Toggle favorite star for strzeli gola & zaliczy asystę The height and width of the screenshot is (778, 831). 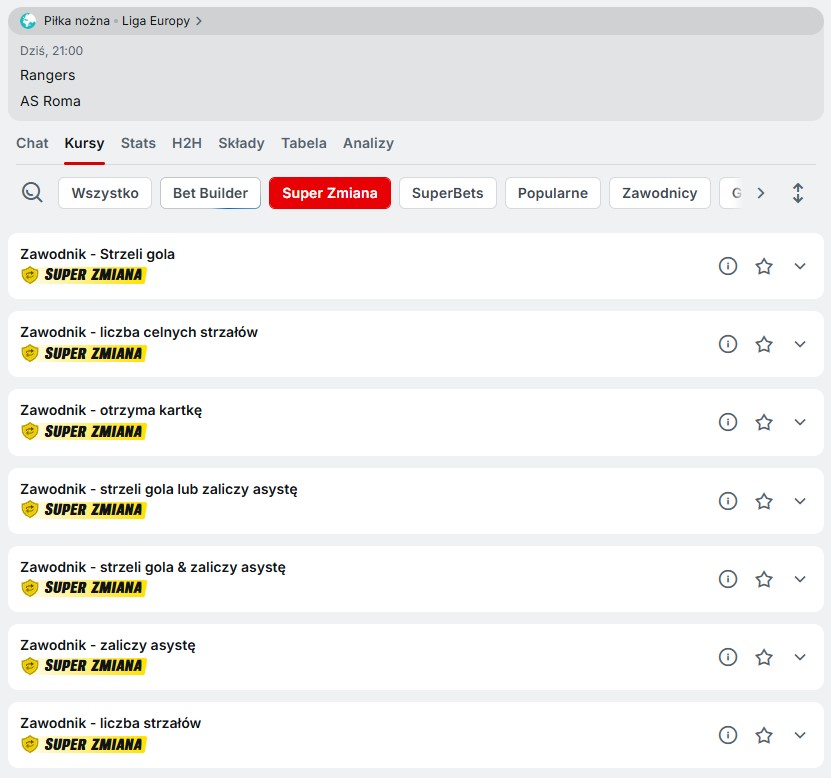pyautogui.click(x=764, y=579)
